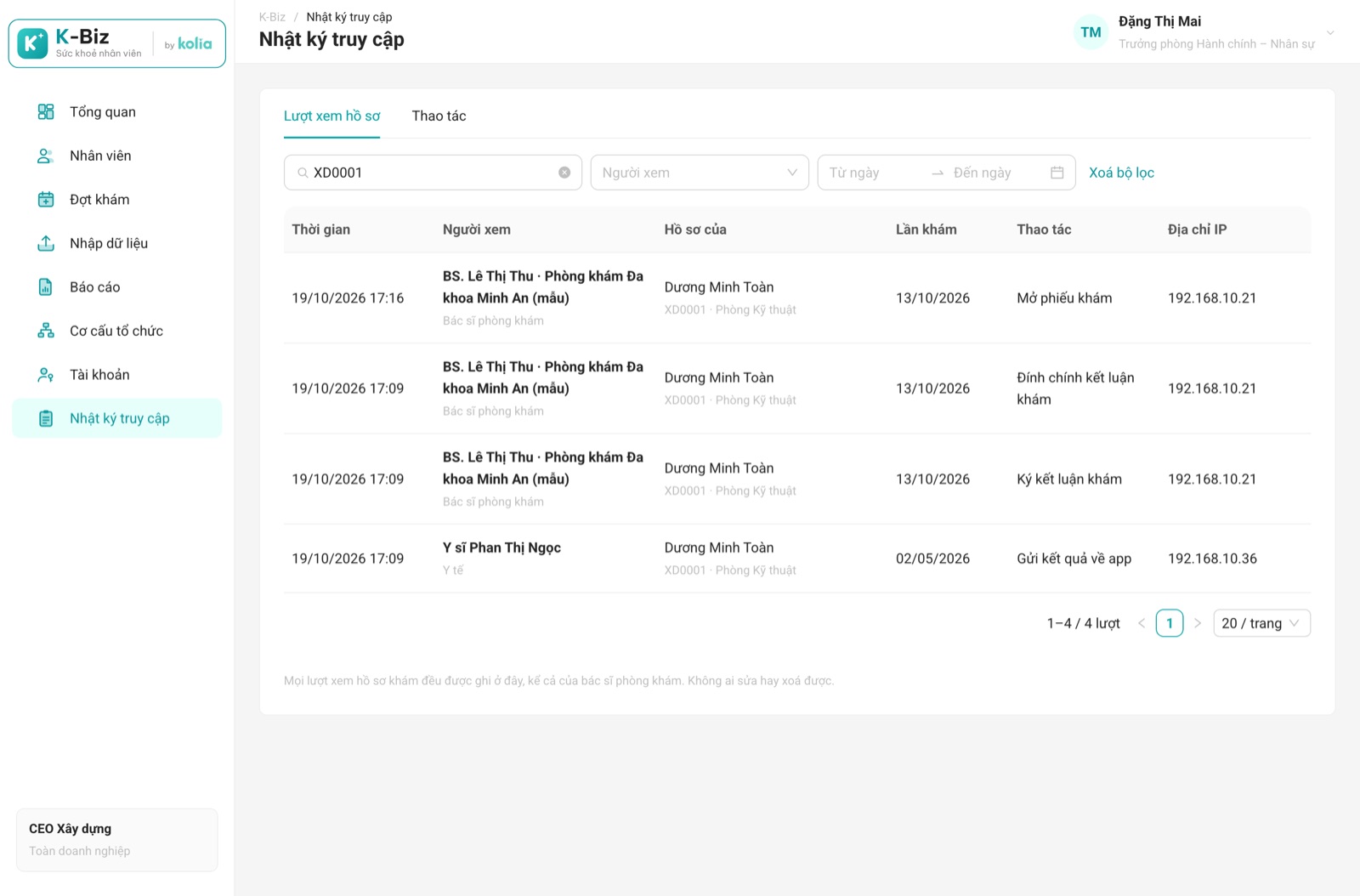Image resolution: width=1360 pixels, height=896 pixels.
Task: Click the TM user avatar
Action: pos(1091,32)
